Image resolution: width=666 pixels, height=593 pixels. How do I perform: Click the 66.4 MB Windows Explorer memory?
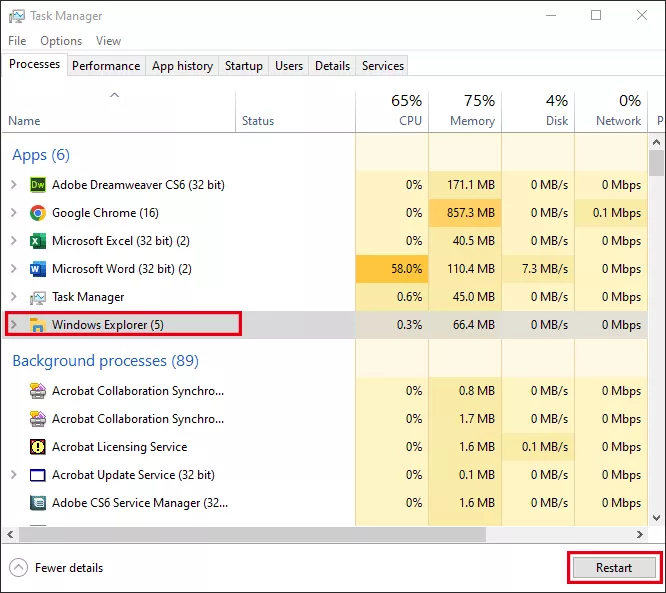(x=474, y=325)
